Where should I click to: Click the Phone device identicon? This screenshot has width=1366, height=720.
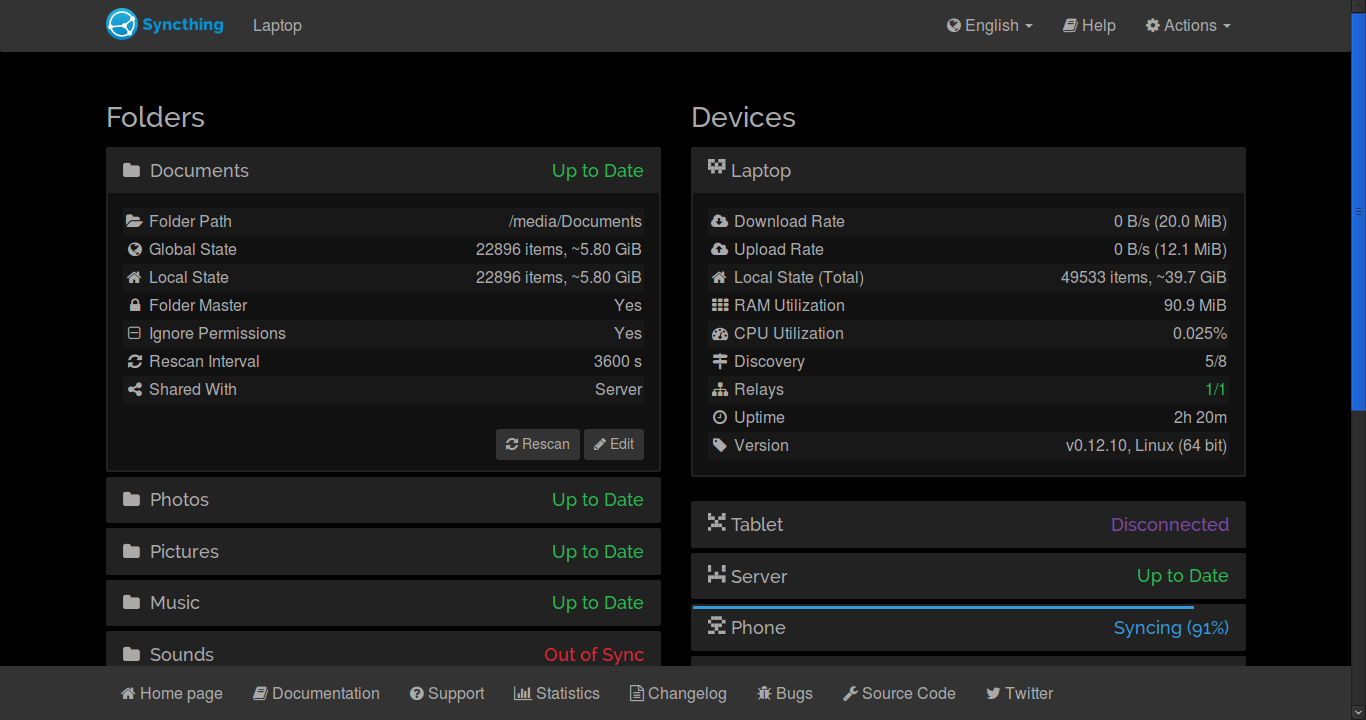716,626
